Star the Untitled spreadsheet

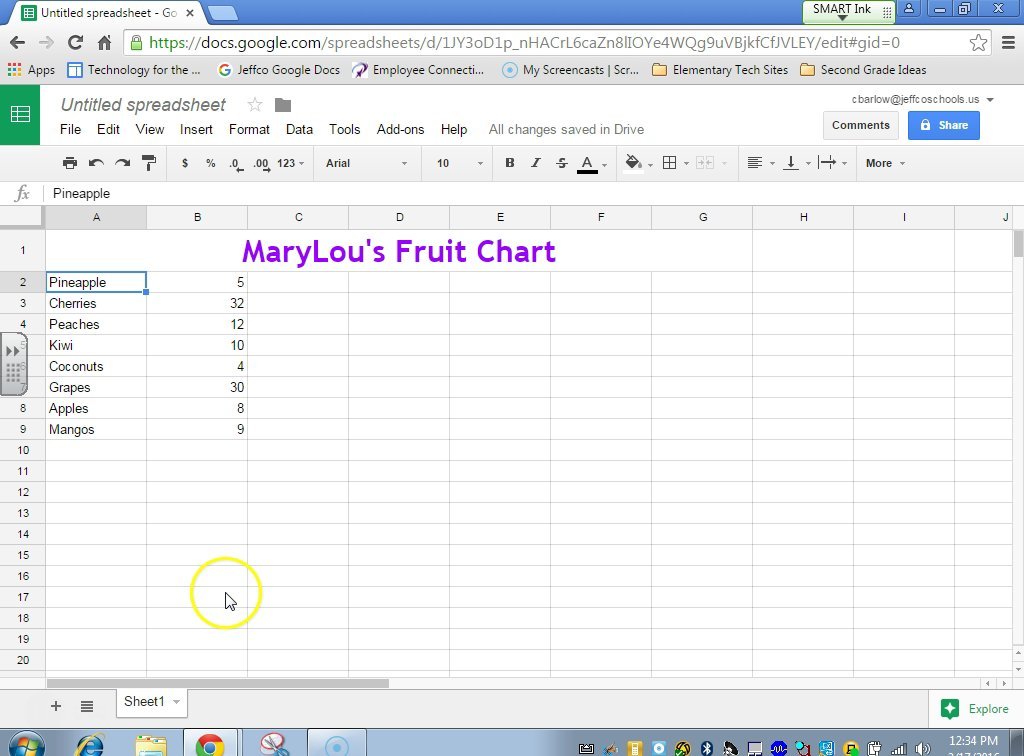[x=255, y=103]
